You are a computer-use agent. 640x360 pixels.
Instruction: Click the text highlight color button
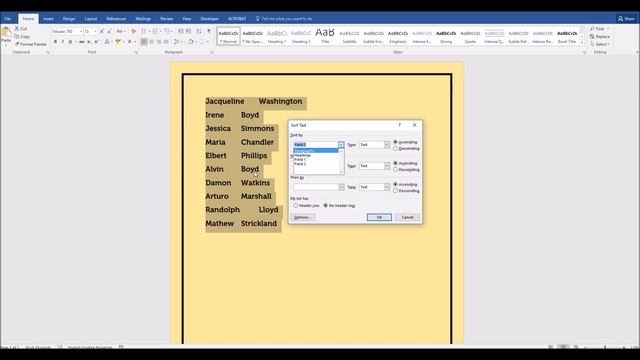pyautogui.click(x=118, y=42)
